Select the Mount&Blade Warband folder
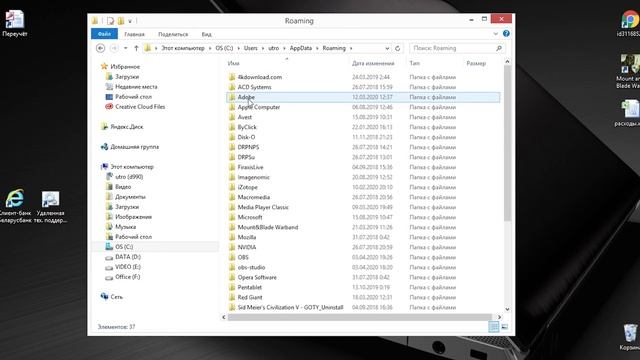The width and height of the screenshot is (640, 360). pos(268,227)
